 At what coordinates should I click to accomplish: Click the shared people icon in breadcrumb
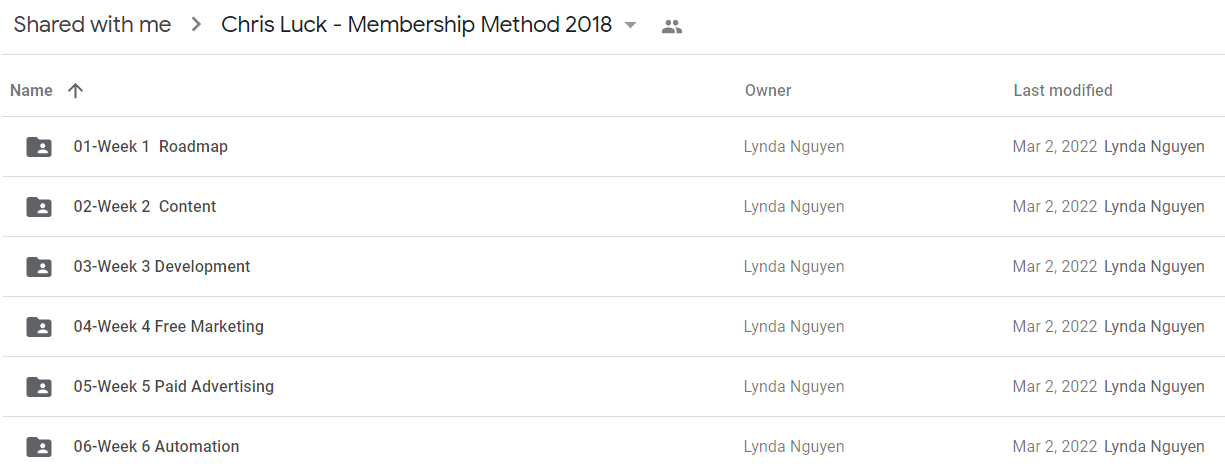click(672, 27)
